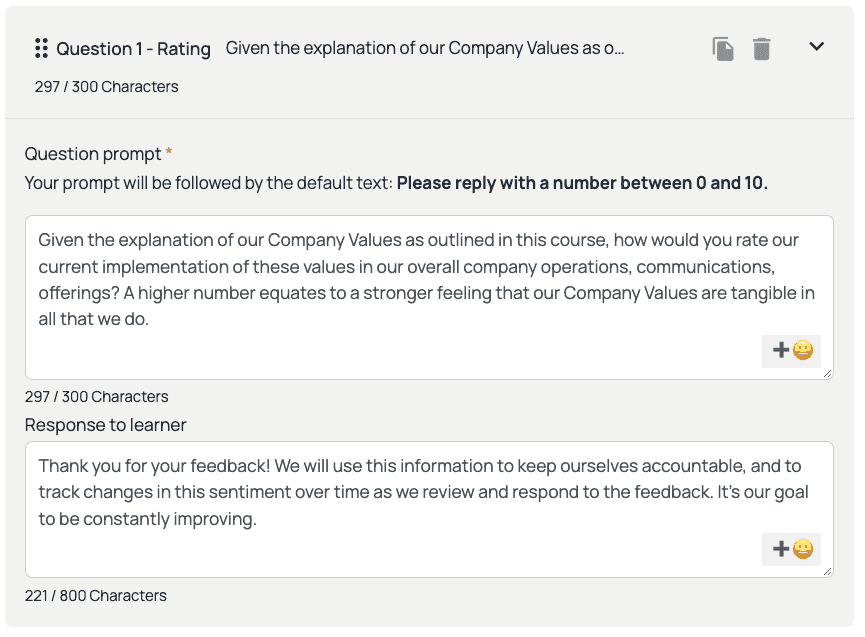
Task: Click the Response to learner resize handle
Action: click(827, 572)
